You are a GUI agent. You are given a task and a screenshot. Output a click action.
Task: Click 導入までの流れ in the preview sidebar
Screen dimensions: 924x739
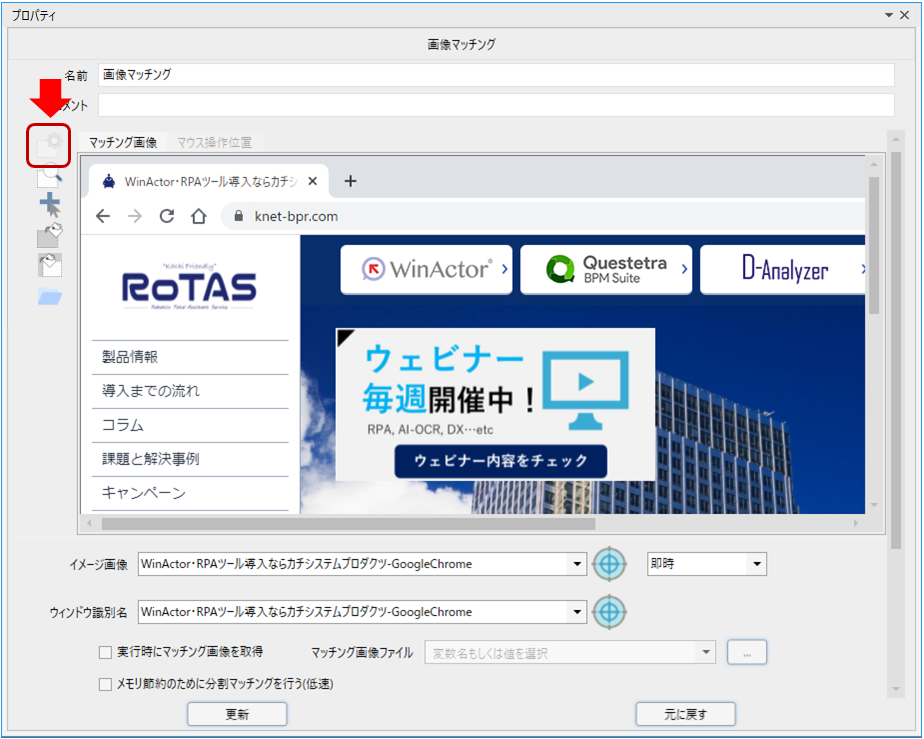click(151, 391)
